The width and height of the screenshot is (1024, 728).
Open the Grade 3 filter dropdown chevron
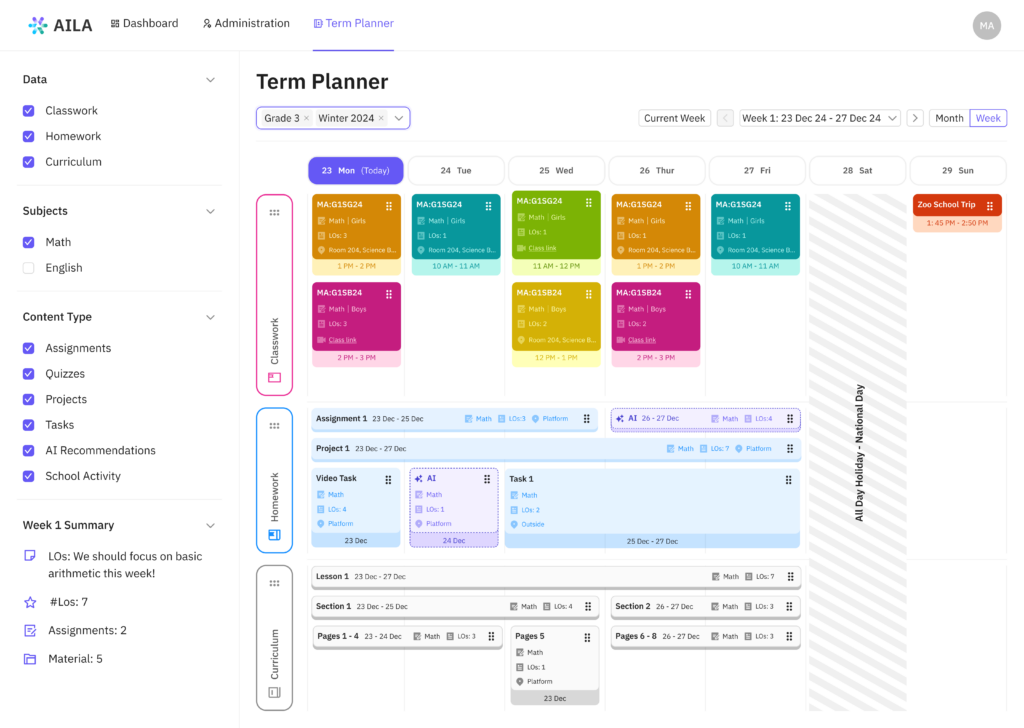pyautogui.click(x=399, y=117)
